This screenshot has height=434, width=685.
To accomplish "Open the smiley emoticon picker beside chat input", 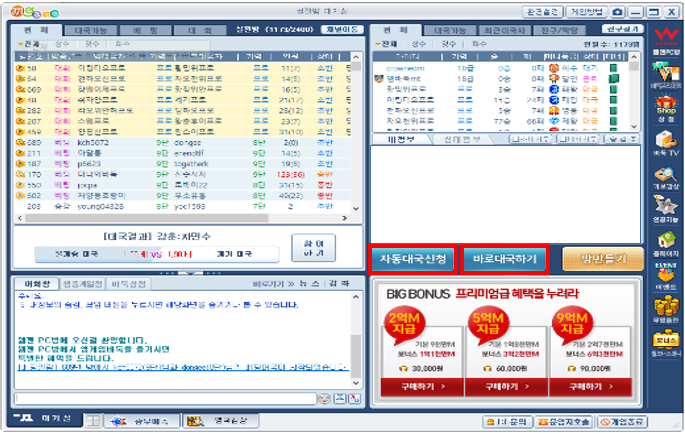I will click(324, 399).
